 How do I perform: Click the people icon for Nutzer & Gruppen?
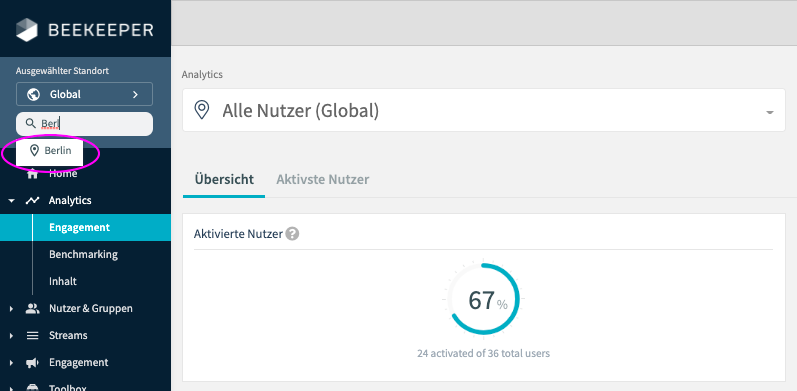[33, 308]
